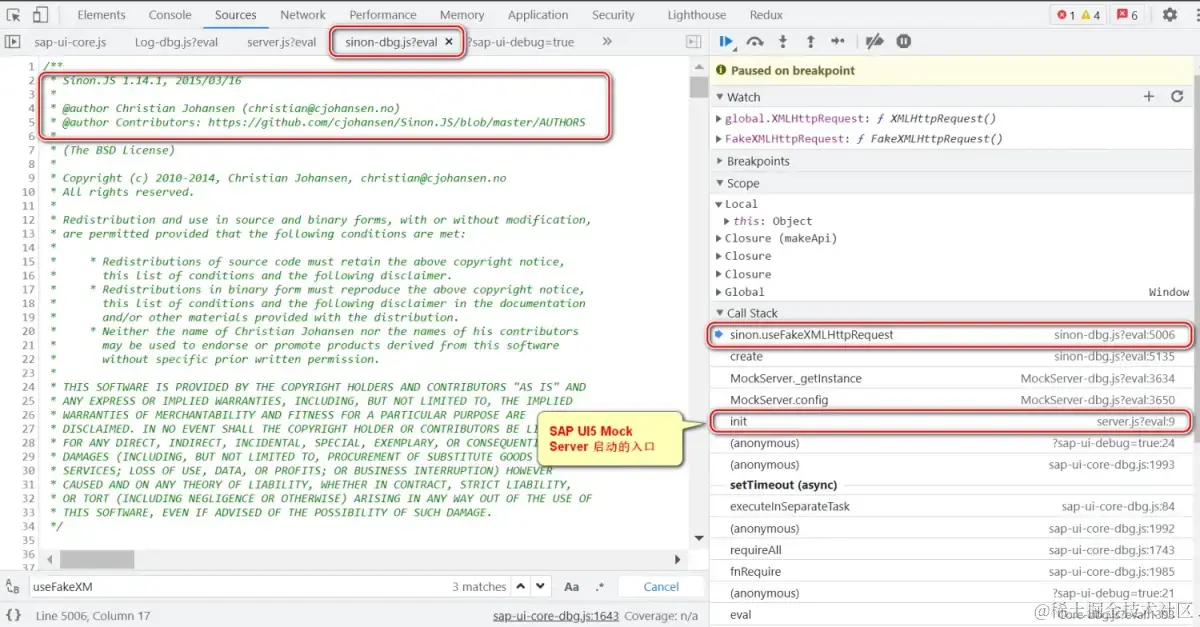The image size is (1200, 627).
Task: Toggle match case in search
Action: 572,587
